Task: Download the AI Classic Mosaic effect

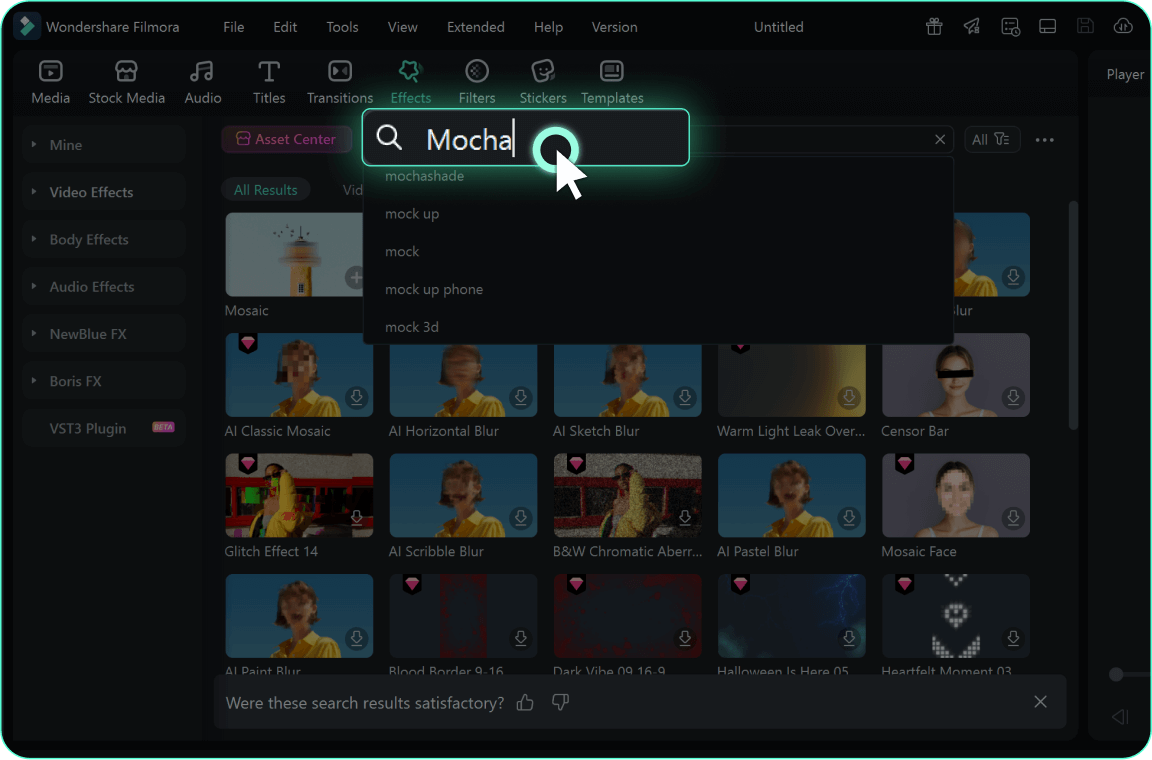Action: [356, 398]
